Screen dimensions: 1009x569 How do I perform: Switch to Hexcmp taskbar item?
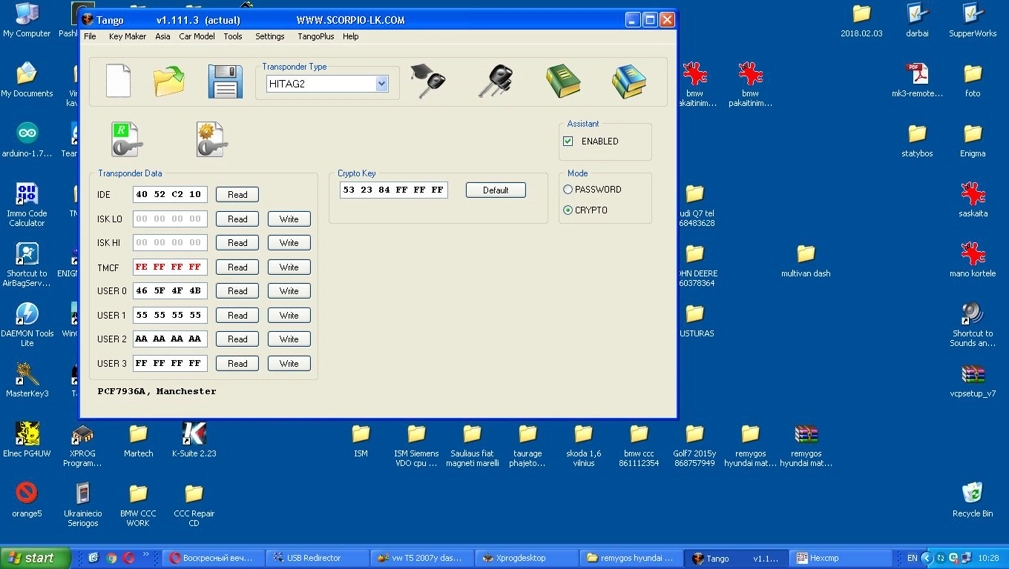pyautogui.click(x=838, y=558)
